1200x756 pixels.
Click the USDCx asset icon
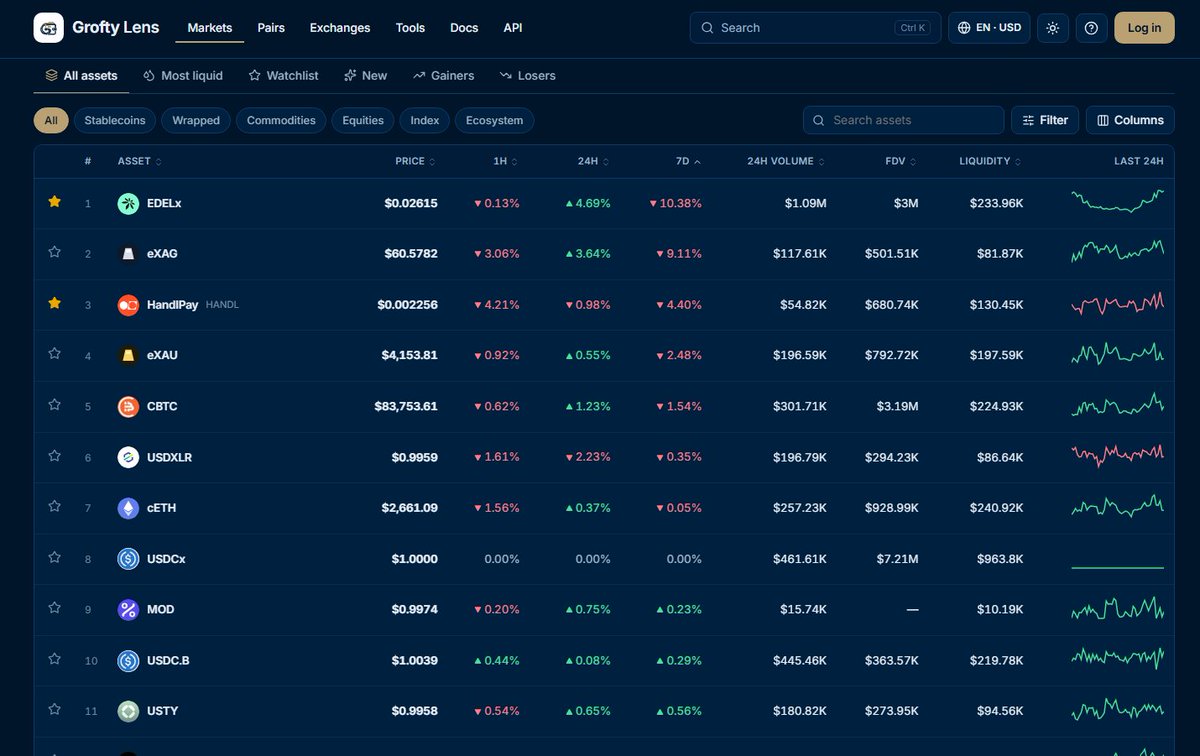[x=128, y=559]
